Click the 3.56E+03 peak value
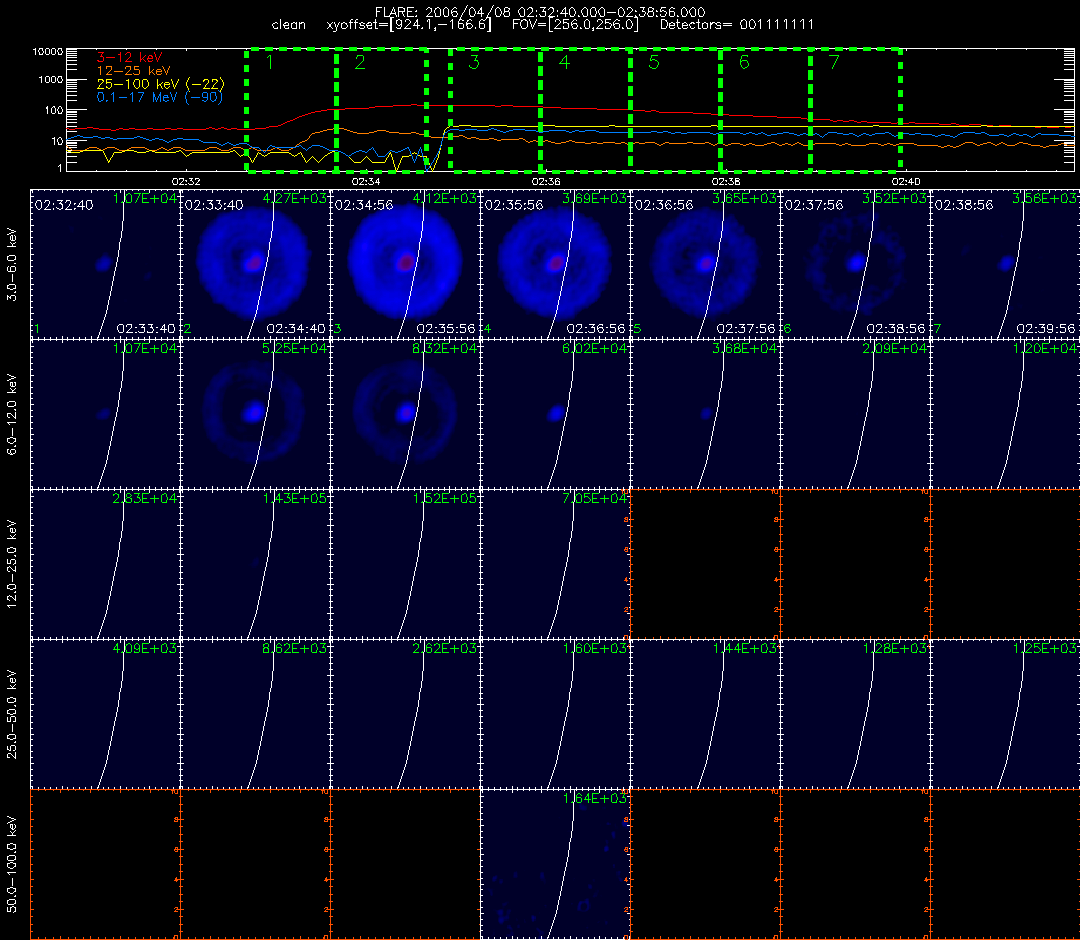Image resolution: width=1080 pixels, height=940 pixels. coord(1044,198)
